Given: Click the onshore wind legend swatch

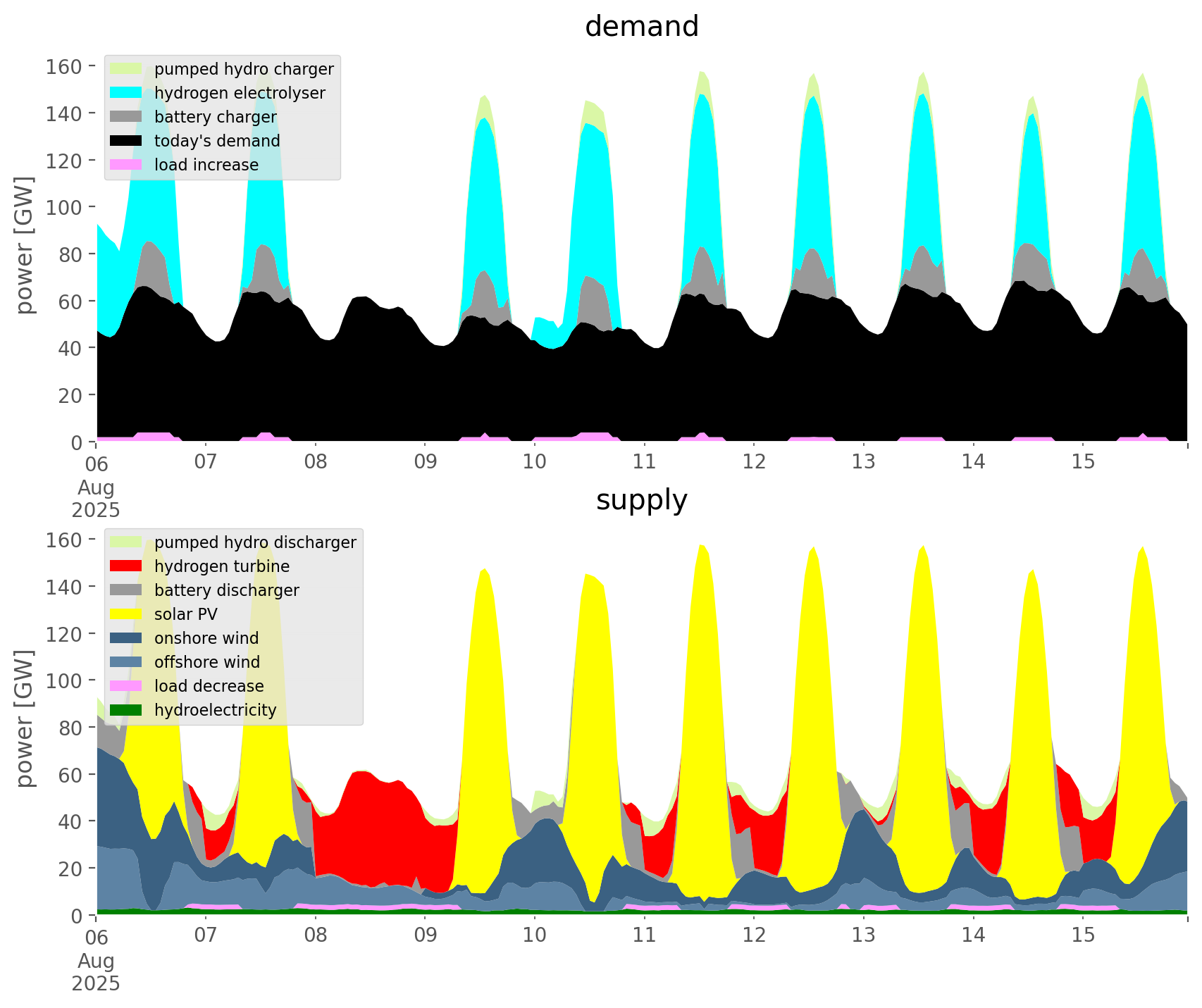Looking at the screenshot, I should pyautogui.click(x=127, y=638).
